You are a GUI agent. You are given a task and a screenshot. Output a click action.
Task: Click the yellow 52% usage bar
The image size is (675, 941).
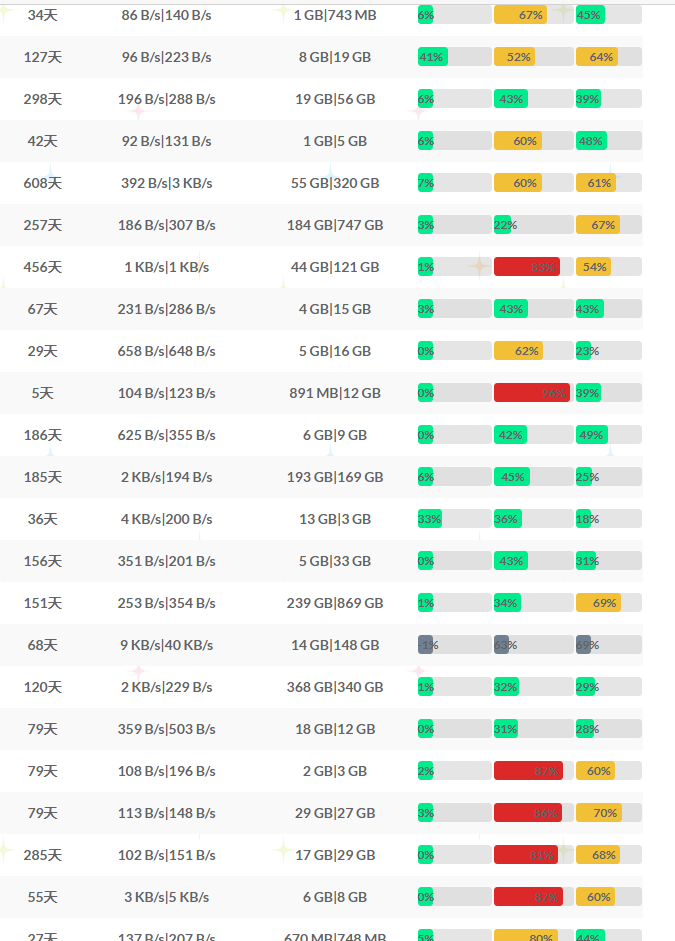click(x=515, y=57)
